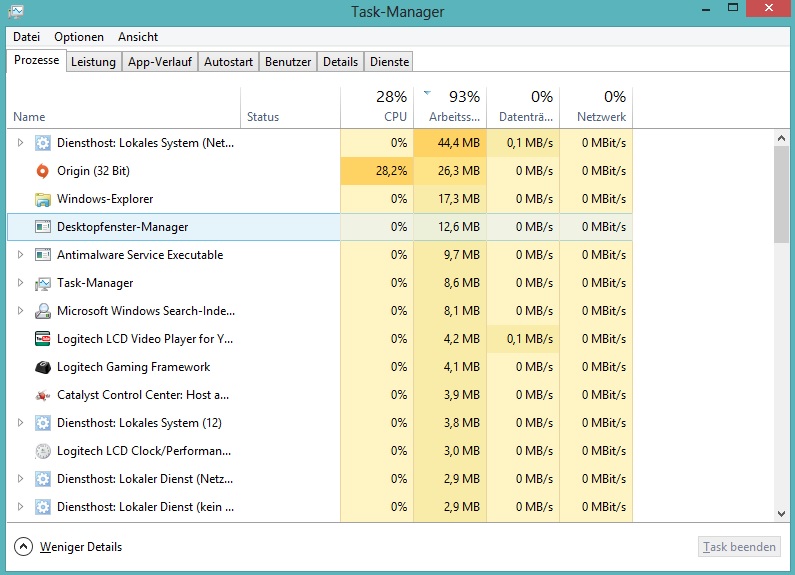Switch to the Autostart tab

pyautogui.click(x=228, y=62)
